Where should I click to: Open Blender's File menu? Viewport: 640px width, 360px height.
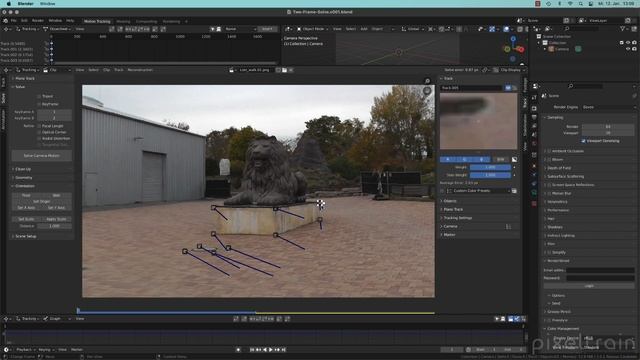(x=13, y=20)
